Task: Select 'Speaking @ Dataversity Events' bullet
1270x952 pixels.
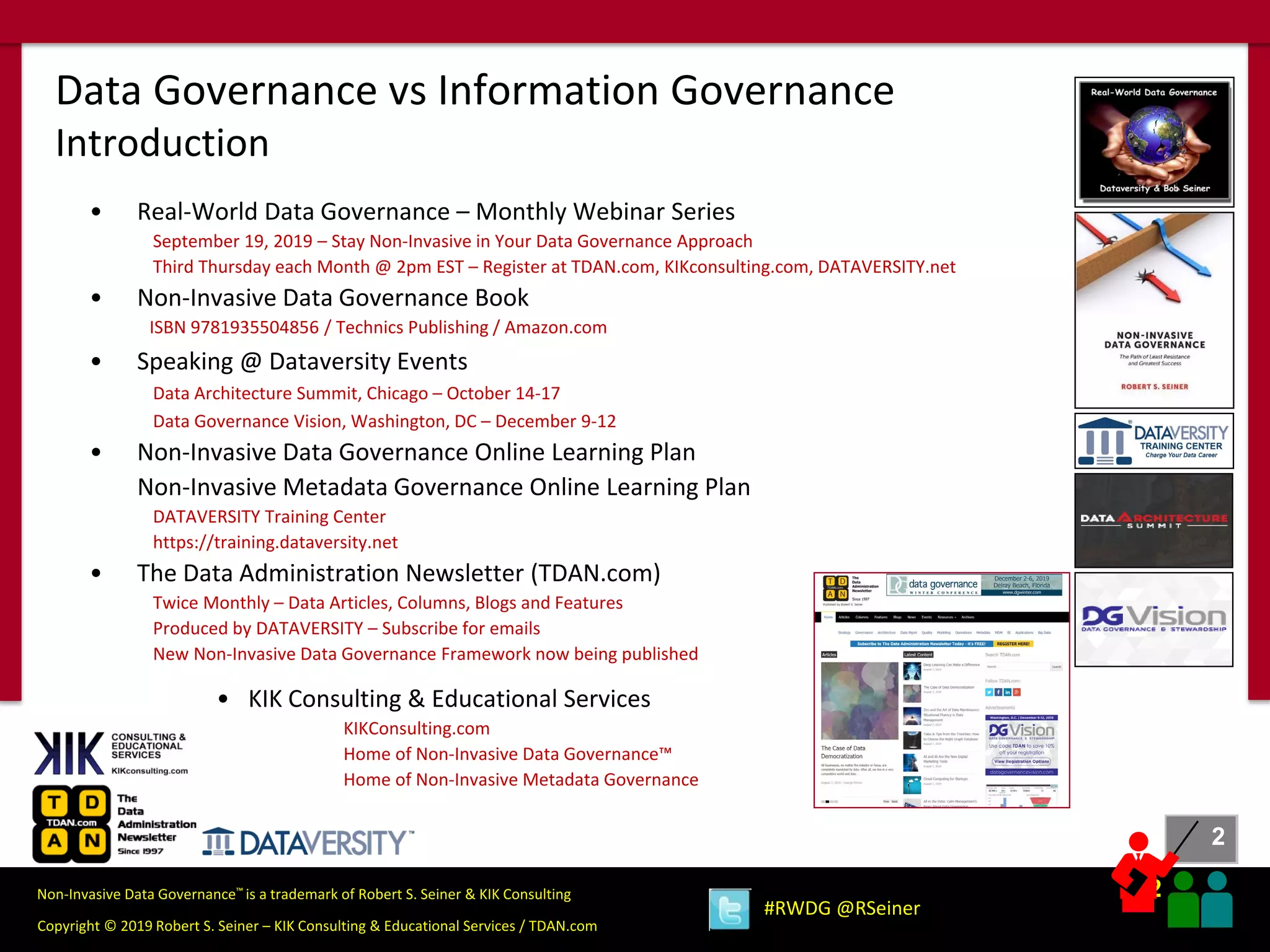Action: coord(302,361)
